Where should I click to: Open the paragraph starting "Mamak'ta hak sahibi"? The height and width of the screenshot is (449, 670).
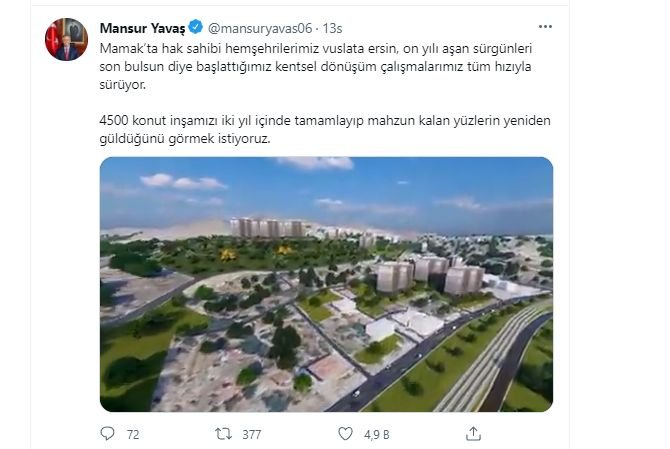coord(316,67)
